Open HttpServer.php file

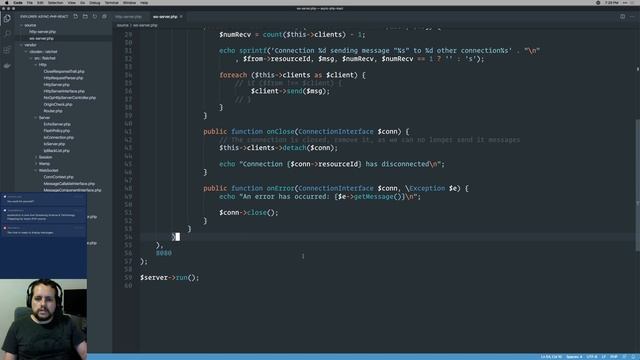tap(56, 84)
